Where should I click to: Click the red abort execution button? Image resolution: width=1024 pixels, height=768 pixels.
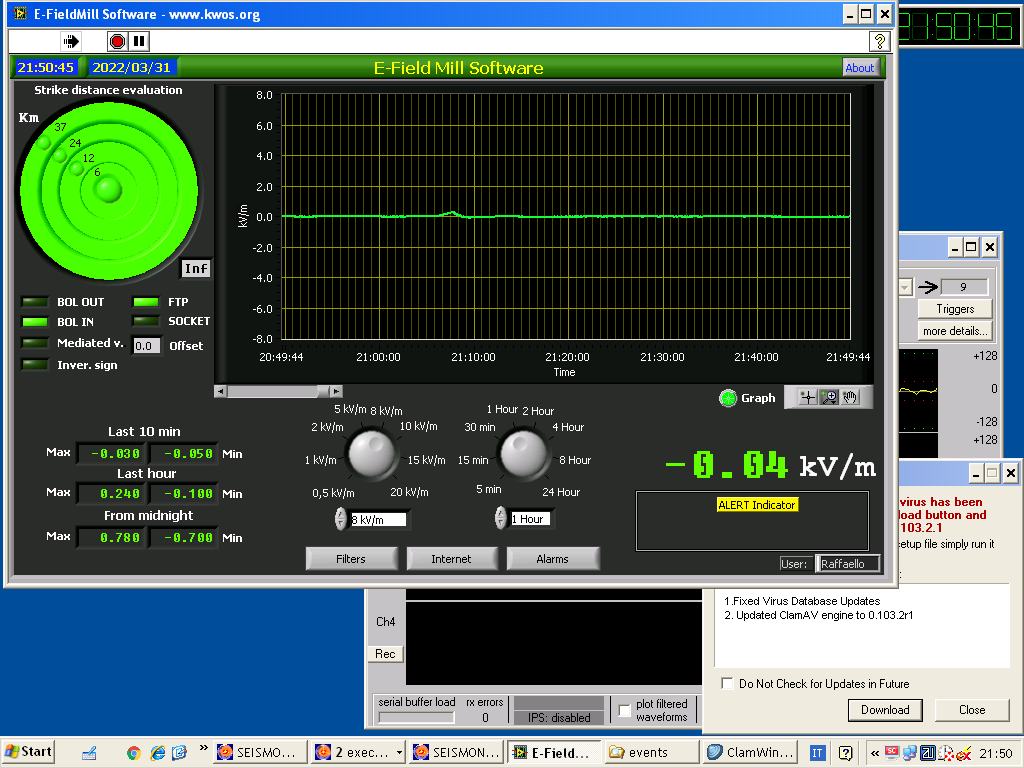pos(118,42)
